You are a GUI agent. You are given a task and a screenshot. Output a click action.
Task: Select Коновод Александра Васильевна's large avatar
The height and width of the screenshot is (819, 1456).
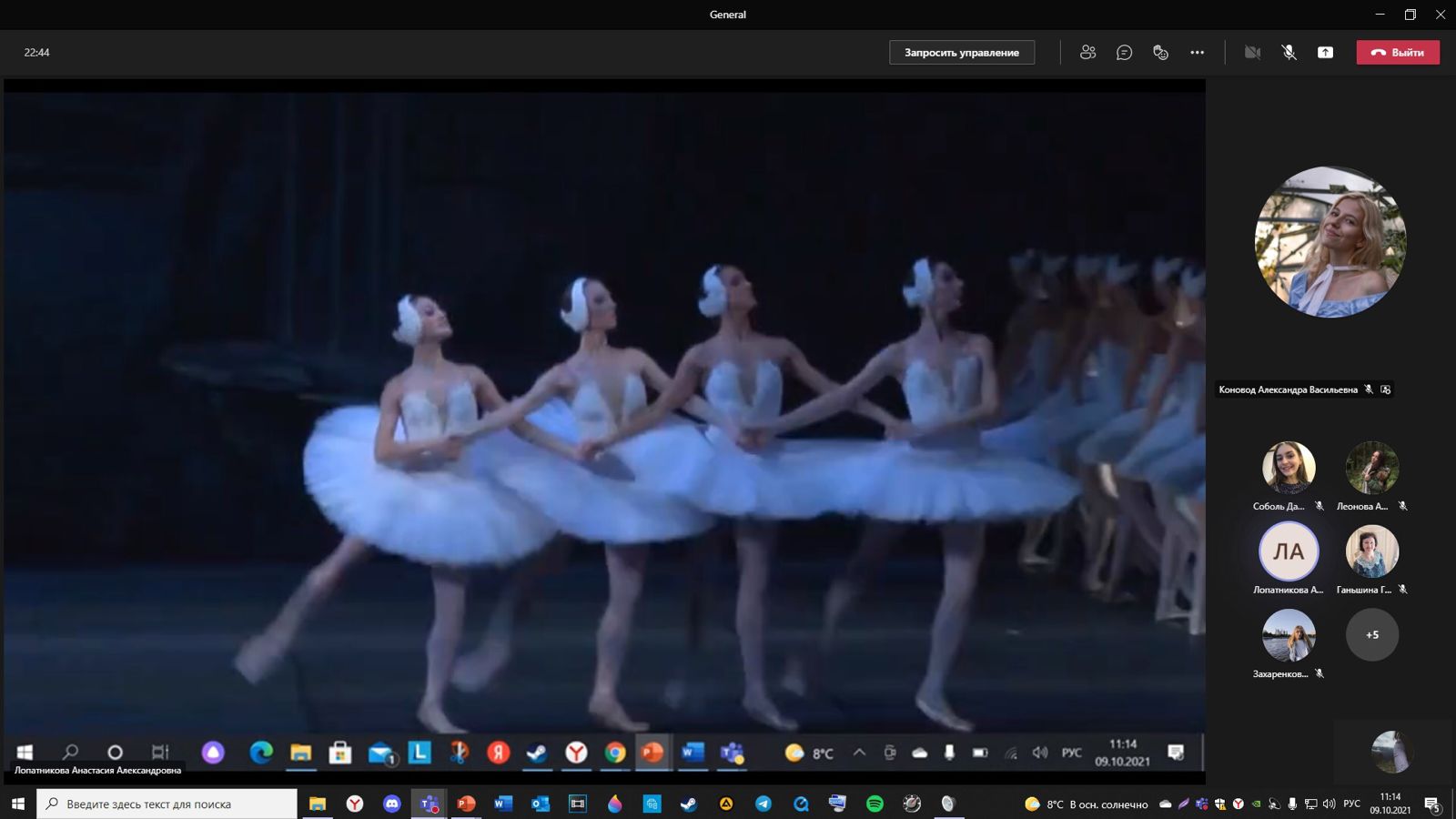pyautogui.click(x=1330, y=242)
